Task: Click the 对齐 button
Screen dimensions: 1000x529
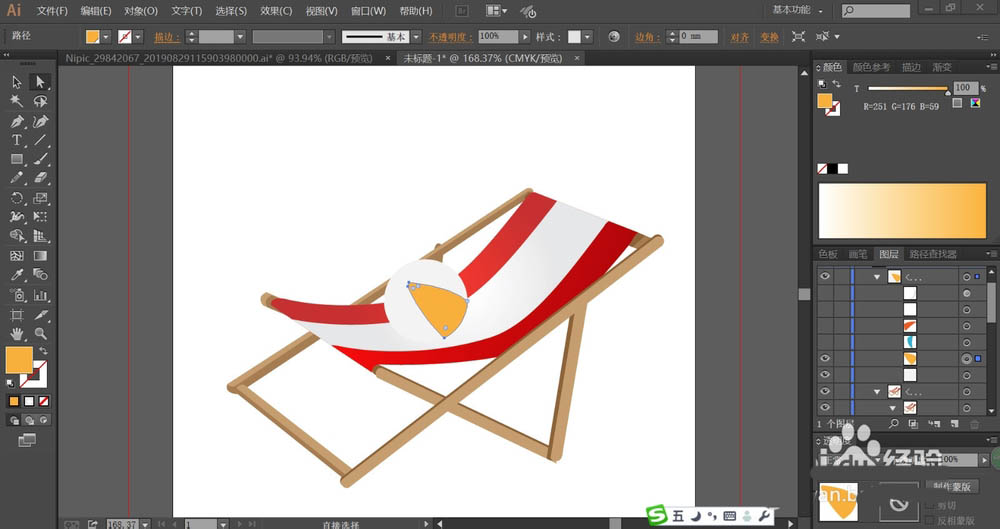Action: tap(740, 37)
